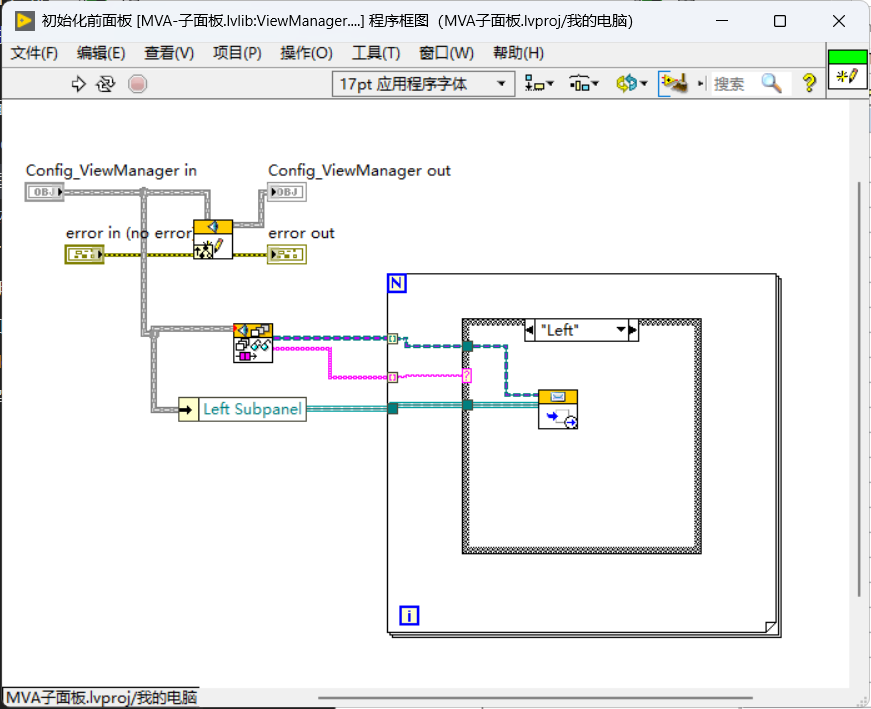Select the unbundle class data node
The width and height of the screenshot is (871, 709).
pyautogui.click(x=253, y=343)
